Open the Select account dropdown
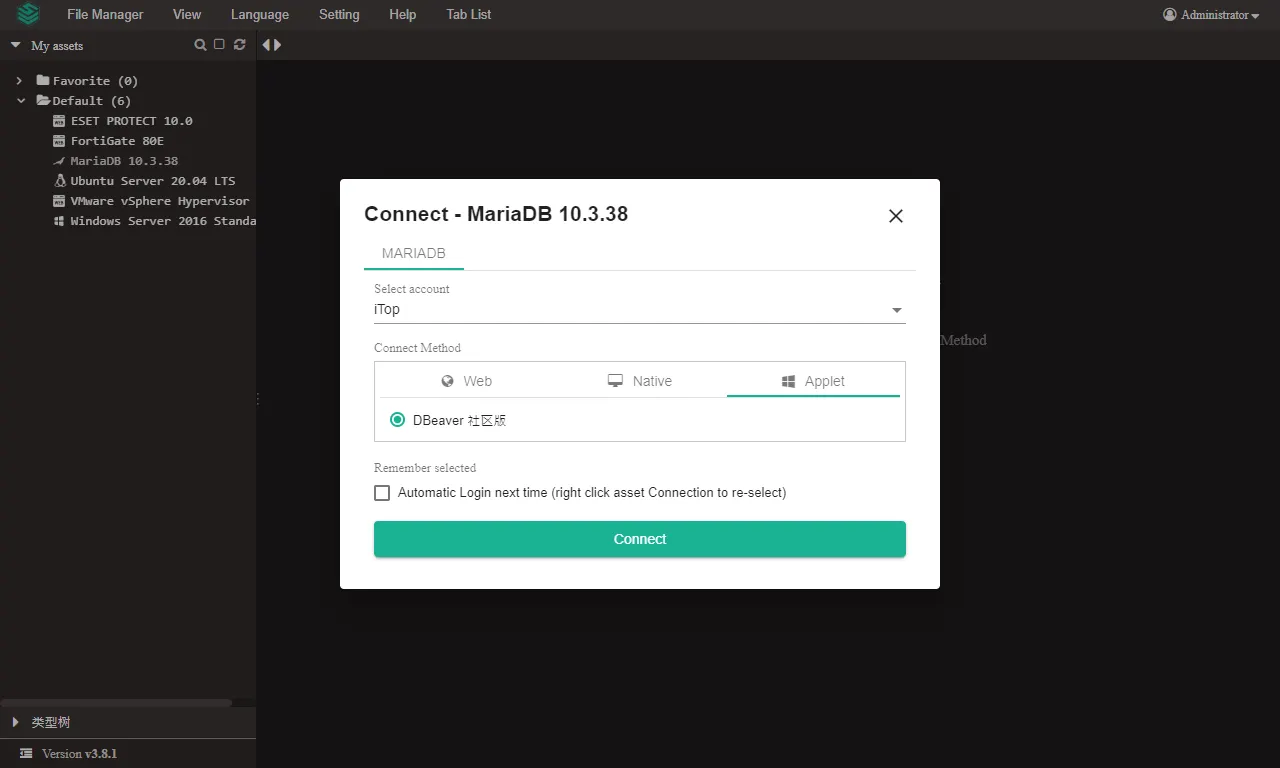This screenshot has height=768, width=1280. (x=640, y=310)
